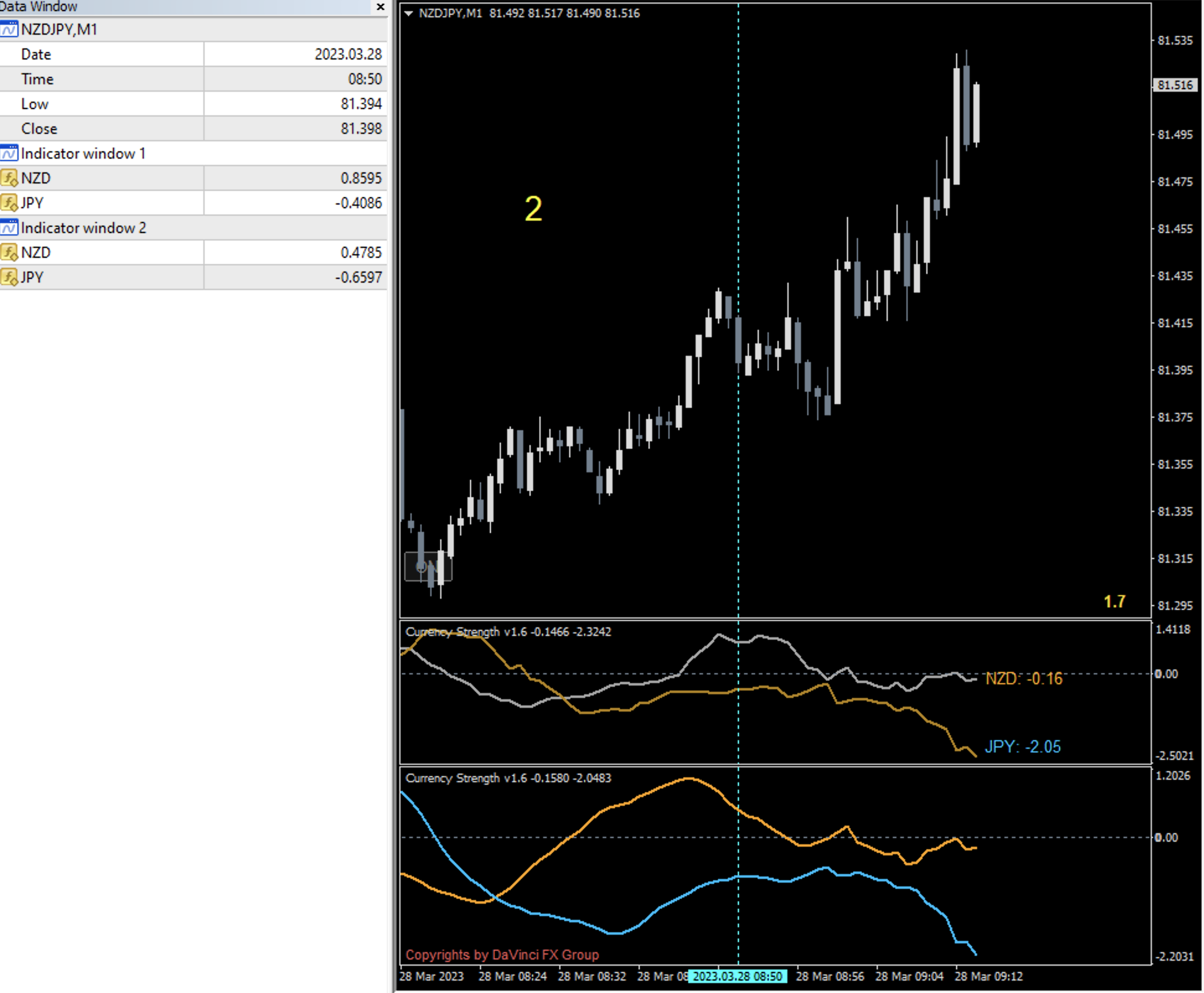Click NZD indicator icon under Indicator window 1
The height and width of the screenshot is (993, 1204).
[9, 179]
